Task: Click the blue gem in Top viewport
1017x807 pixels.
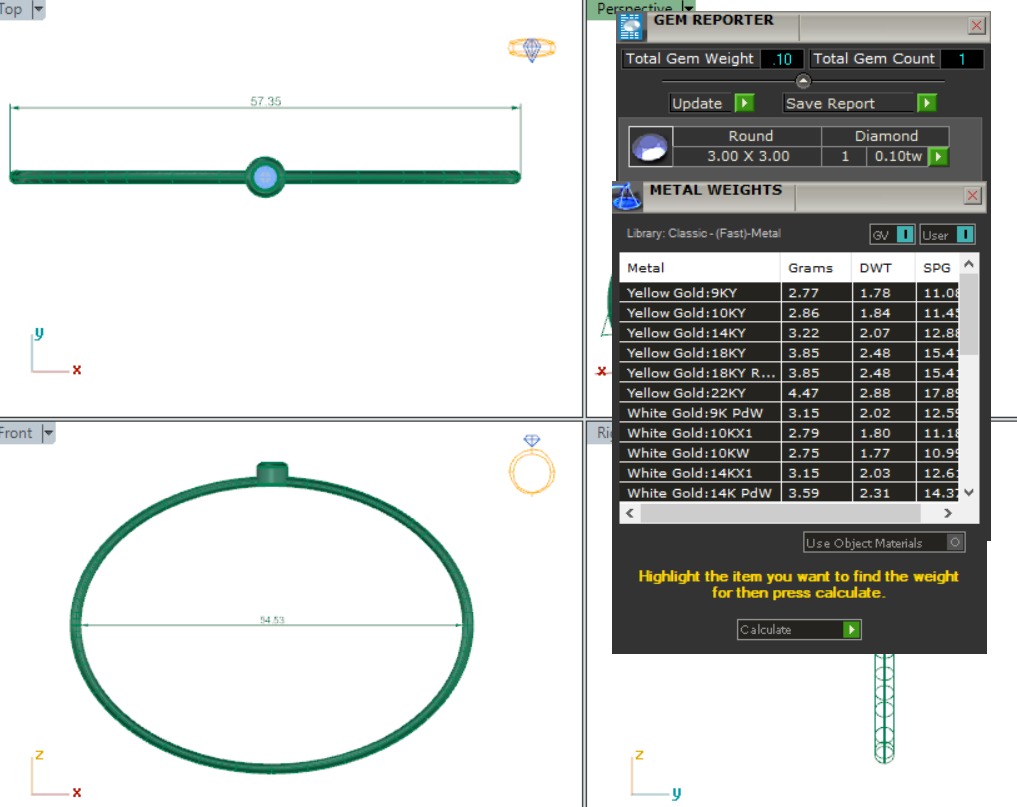Action: tap(265, 177)
